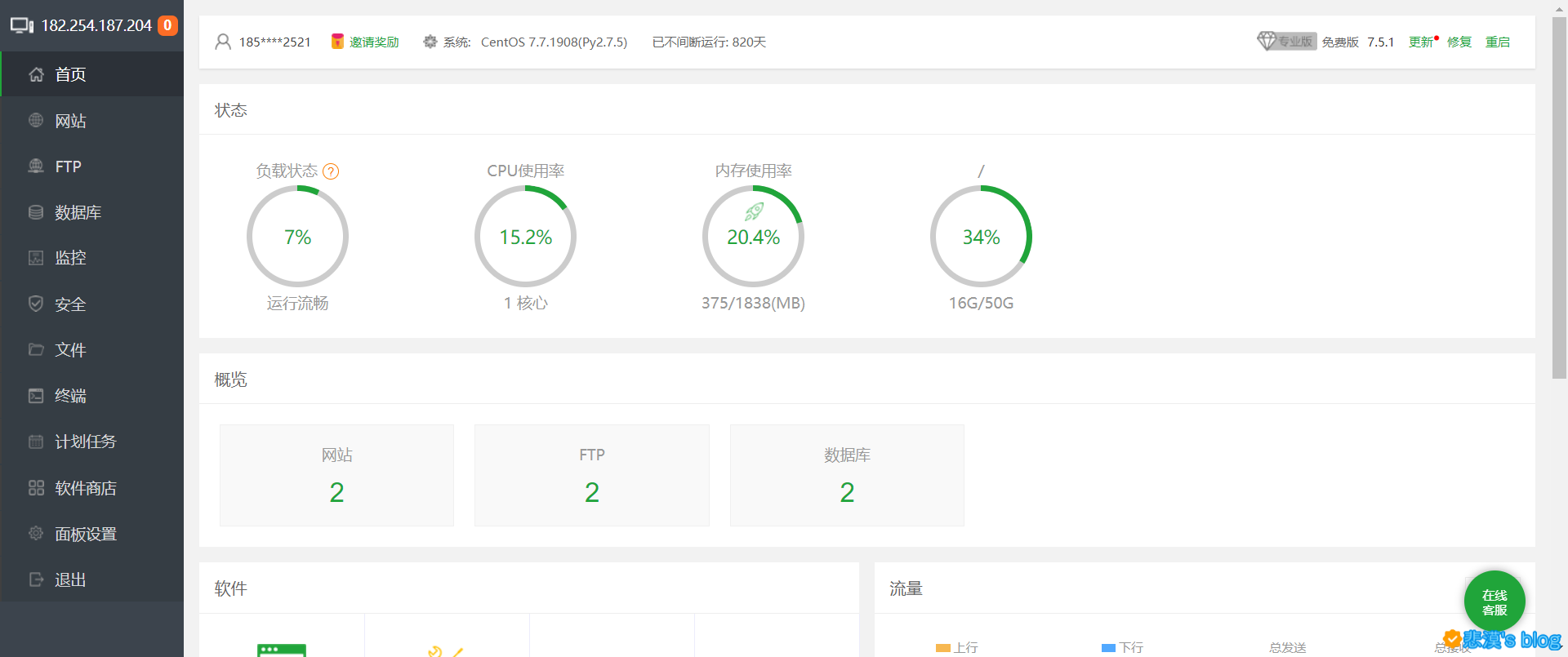The image size is (1568, 657).
Task: Click the 运行流畅 status text
Action: pyautogui.click(x=297, y=303)
